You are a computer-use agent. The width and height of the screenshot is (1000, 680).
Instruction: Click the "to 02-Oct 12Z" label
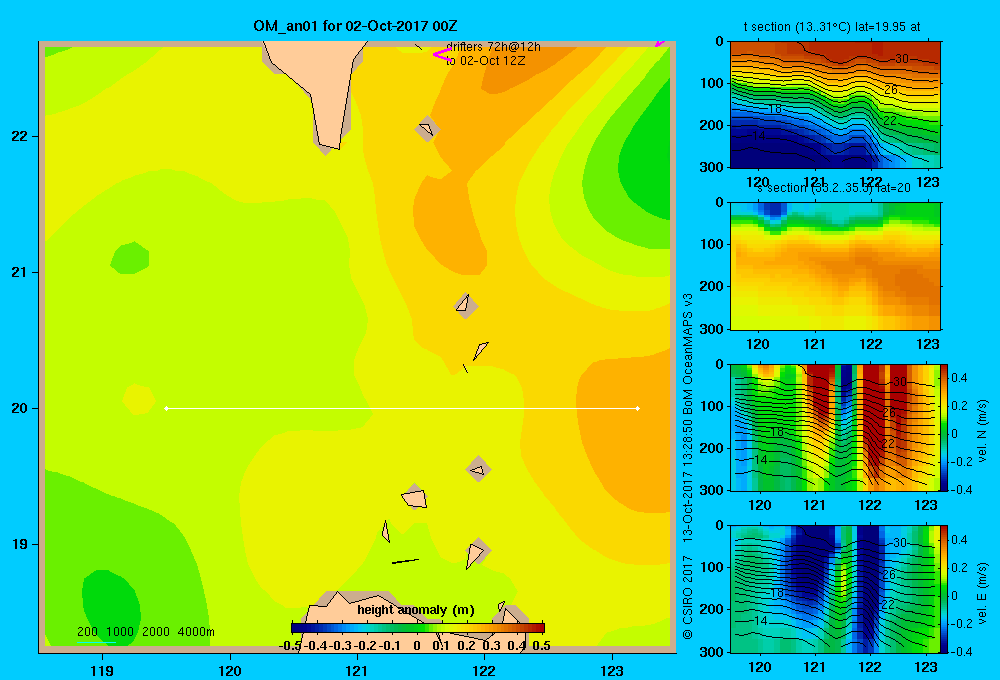[485, 61]
